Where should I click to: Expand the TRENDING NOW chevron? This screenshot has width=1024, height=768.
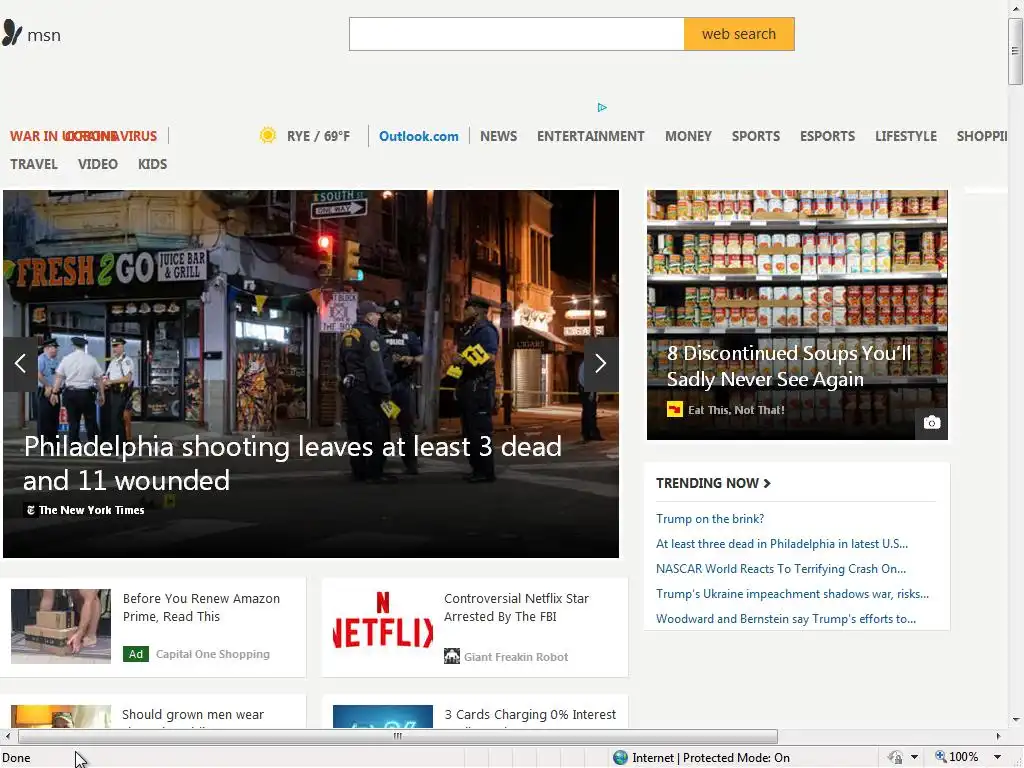767,483
